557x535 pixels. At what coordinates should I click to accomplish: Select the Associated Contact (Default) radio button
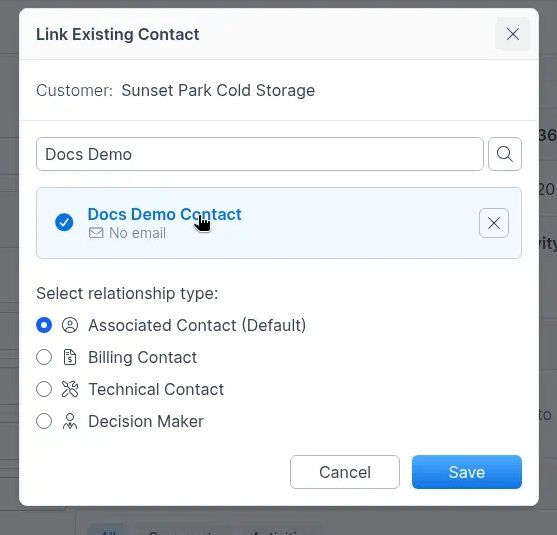pos(44,325)
